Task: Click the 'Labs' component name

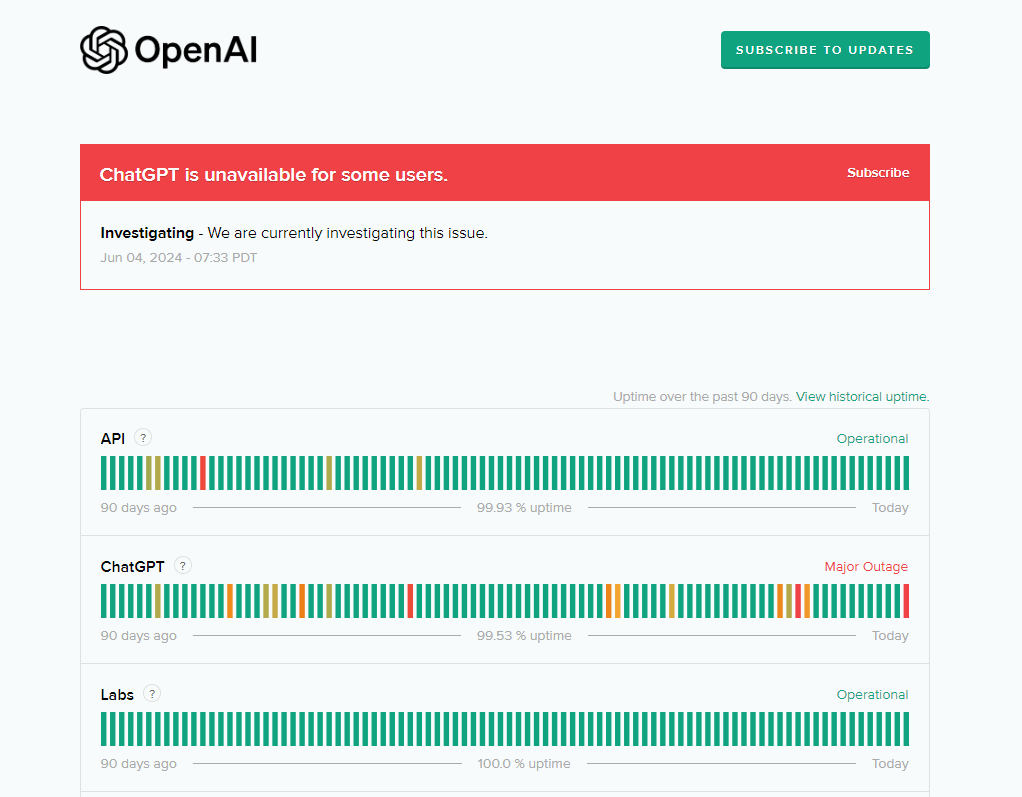Action: tap(117, 695)
